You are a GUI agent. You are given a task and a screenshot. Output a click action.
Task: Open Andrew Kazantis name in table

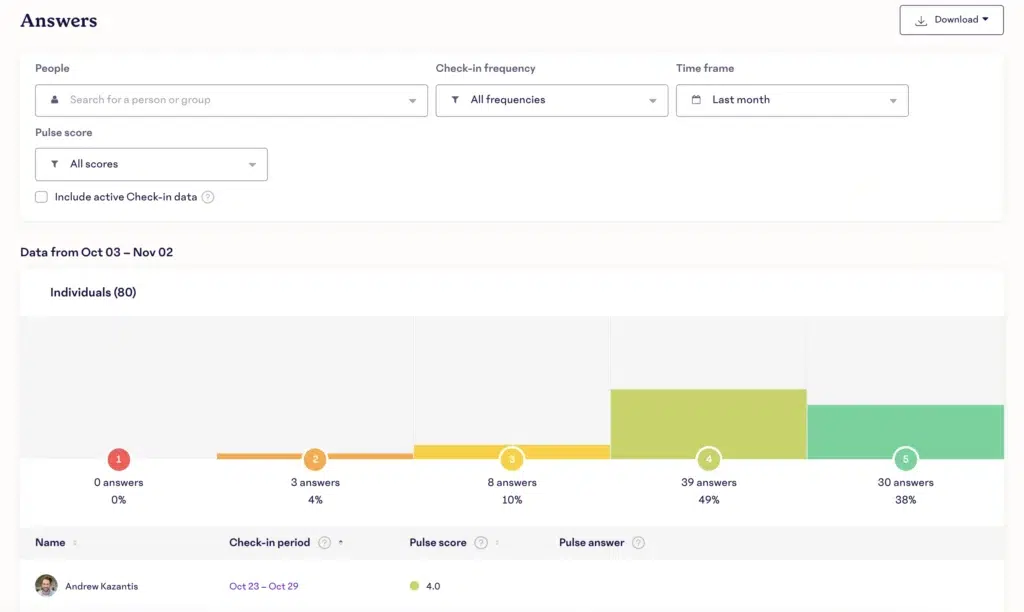(x=101, y=586)
